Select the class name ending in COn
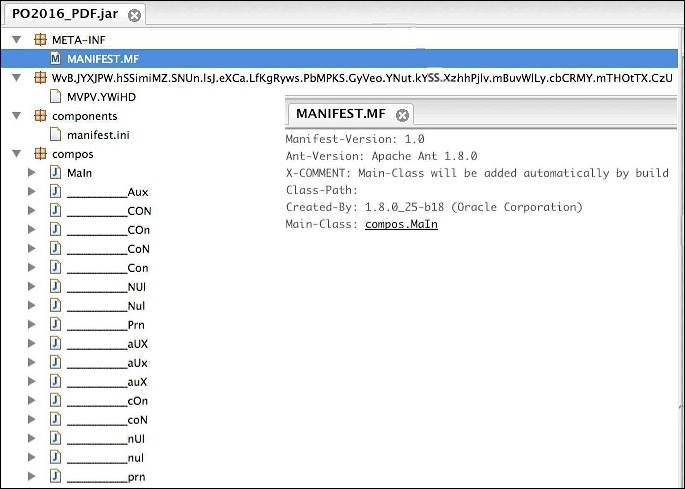Image resolution: width=685 pixels, height=489 pixels. (108, 230)
